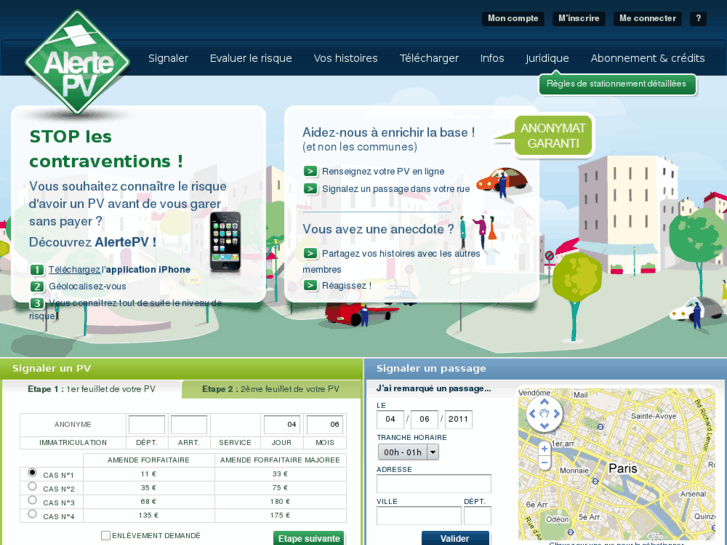
Task: Click the Arrt. input field
Action: point(189,424)
